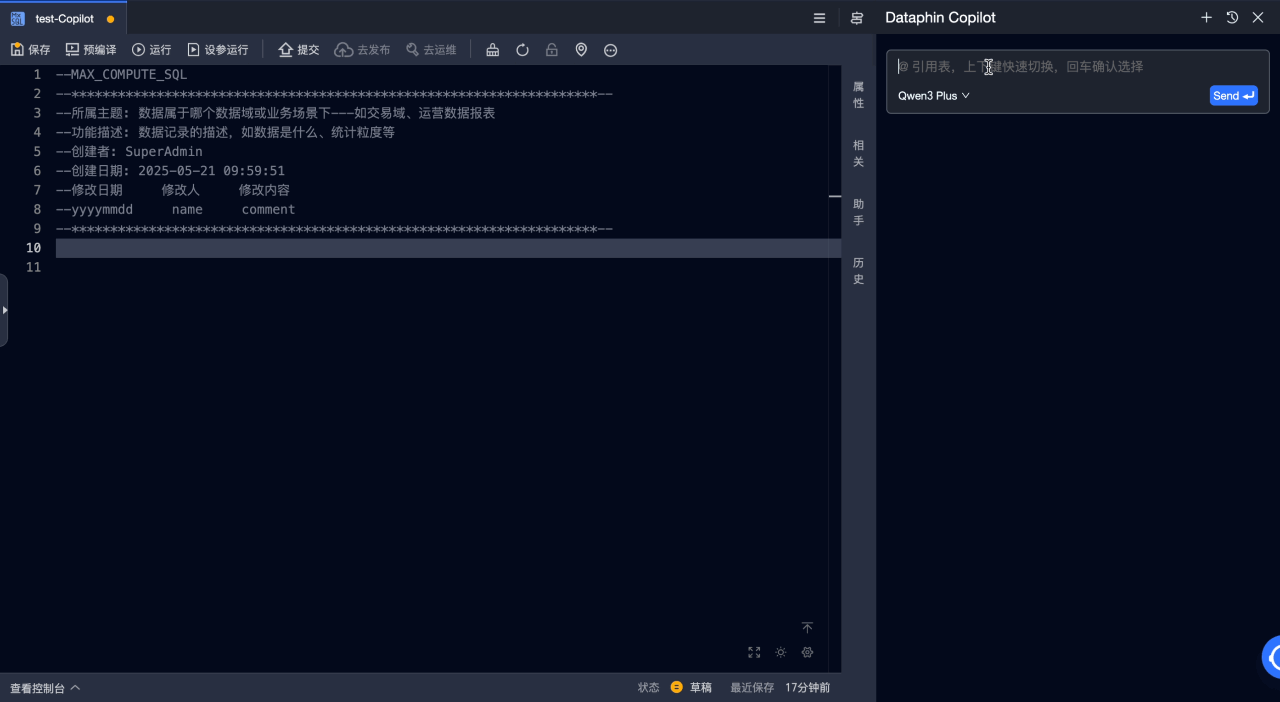Viewport: 1280px width, 702px height.
Task: Click line 10 in the editor
Action: pos(448,248)
